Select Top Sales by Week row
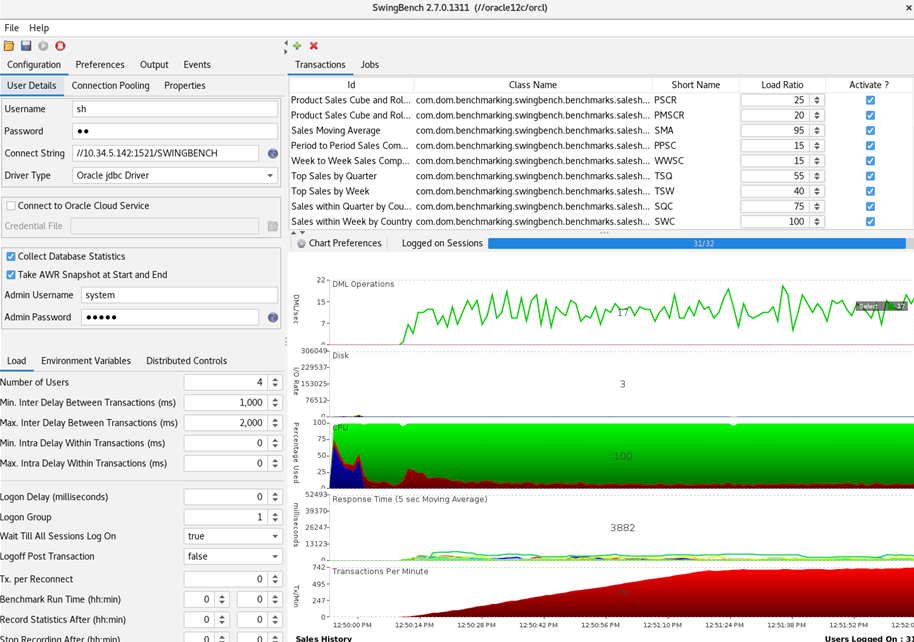The height and width of the screenshot is (642, 914). tap(600, 191)
